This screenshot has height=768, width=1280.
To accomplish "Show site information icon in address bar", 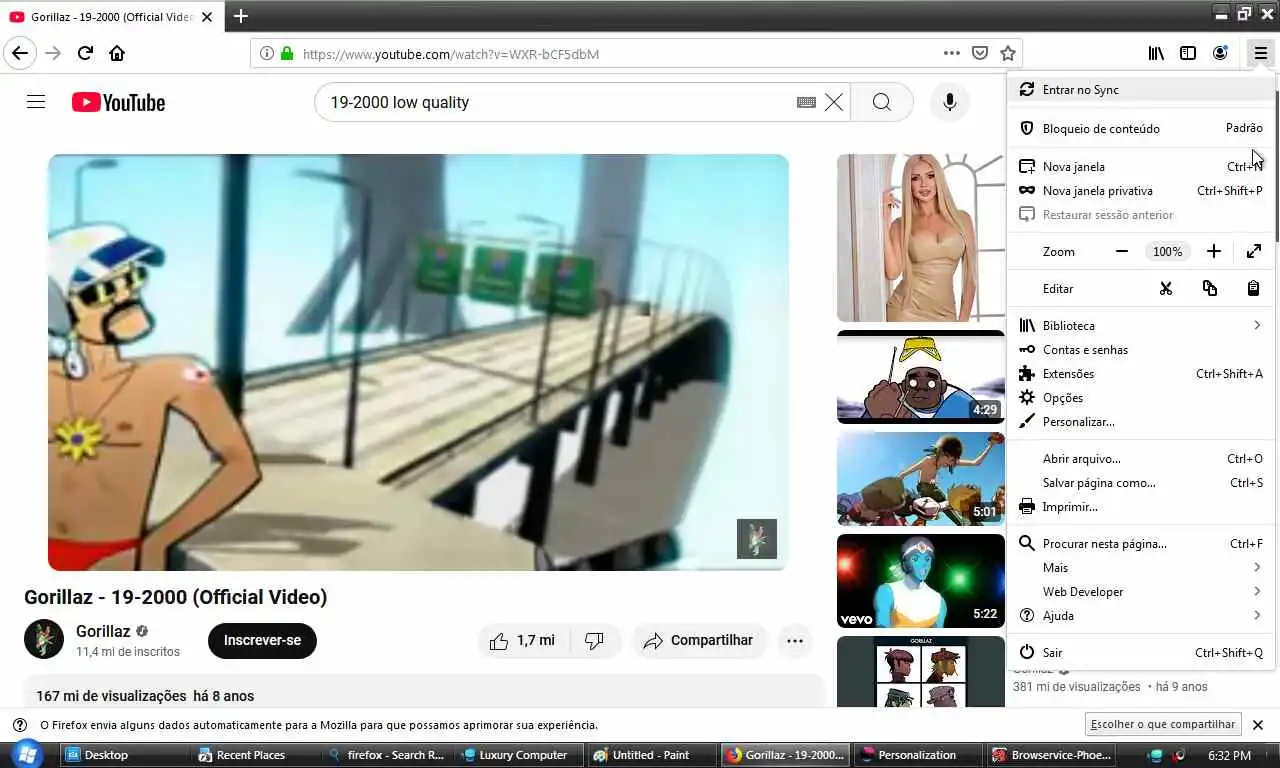I will [x=266, y=53].
